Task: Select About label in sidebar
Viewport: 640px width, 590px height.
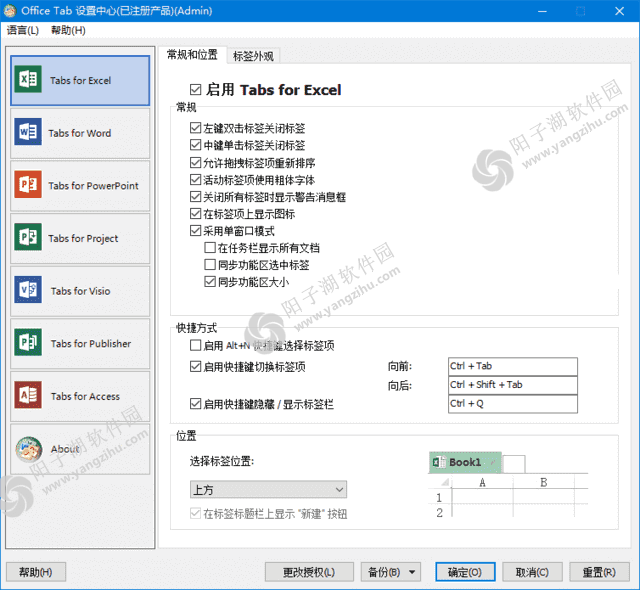Action: click(x=65, y=449)
